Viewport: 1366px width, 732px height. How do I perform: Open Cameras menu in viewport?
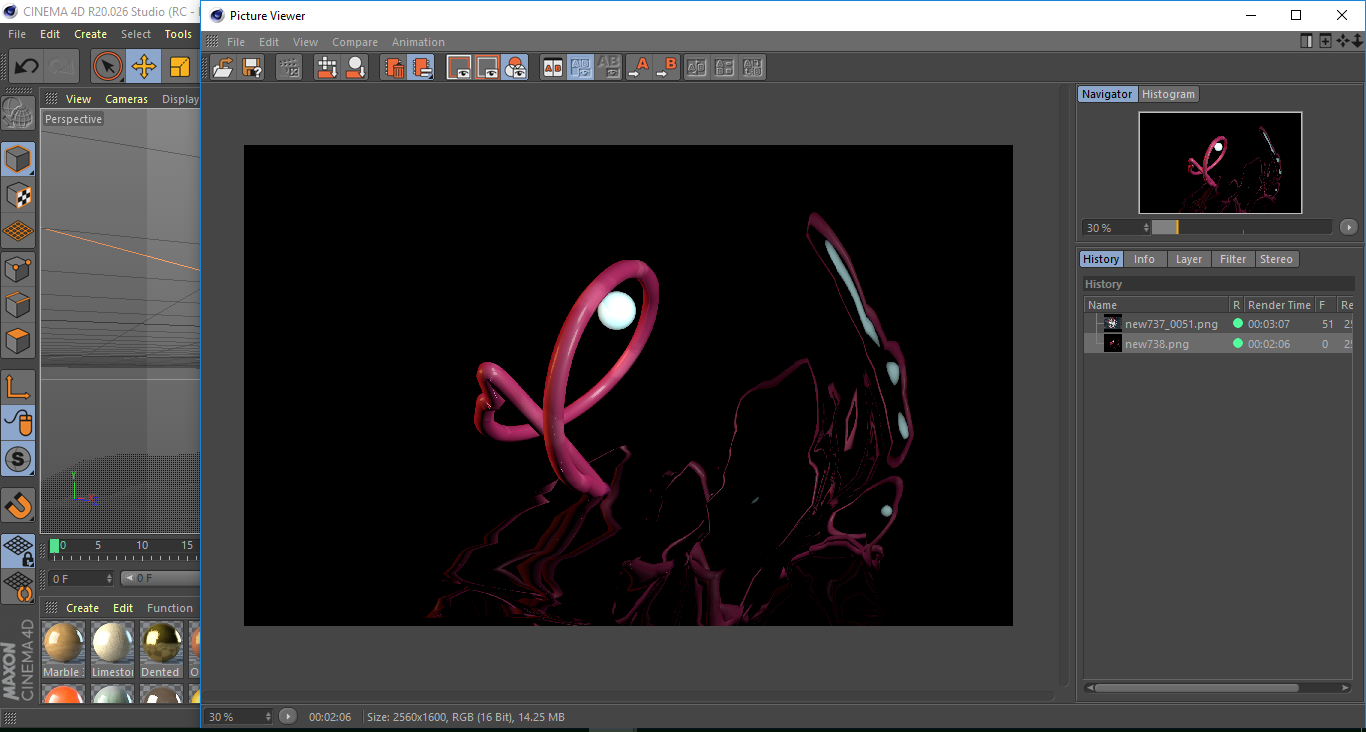[x=126, y=99]
